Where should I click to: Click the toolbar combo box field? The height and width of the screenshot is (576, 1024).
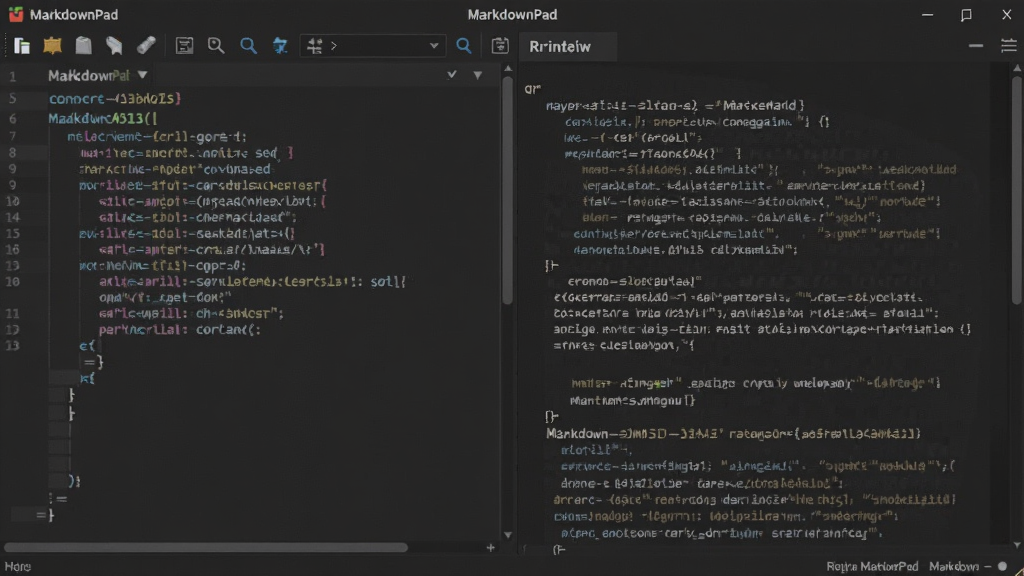(x=372, y=46)
